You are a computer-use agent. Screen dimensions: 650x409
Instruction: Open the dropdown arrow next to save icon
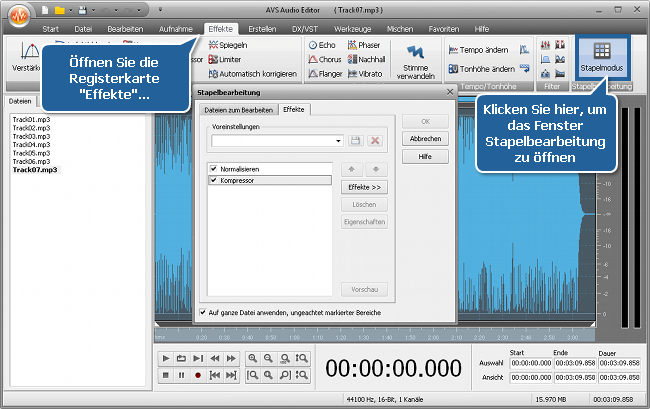click(93, 10)
